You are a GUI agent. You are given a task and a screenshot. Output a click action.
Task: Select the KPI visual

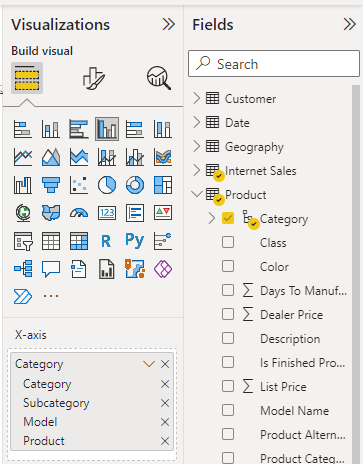[163, 213]
